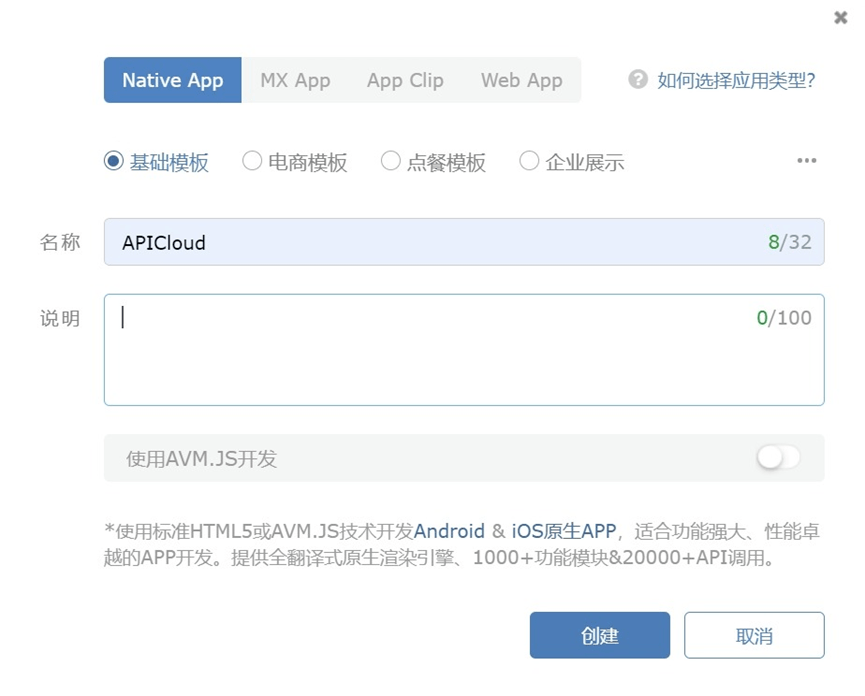Choose the 电商模板 radio option
Viewport: 865px width, 696px height.
pyautogui.click(x=252, y=161)
